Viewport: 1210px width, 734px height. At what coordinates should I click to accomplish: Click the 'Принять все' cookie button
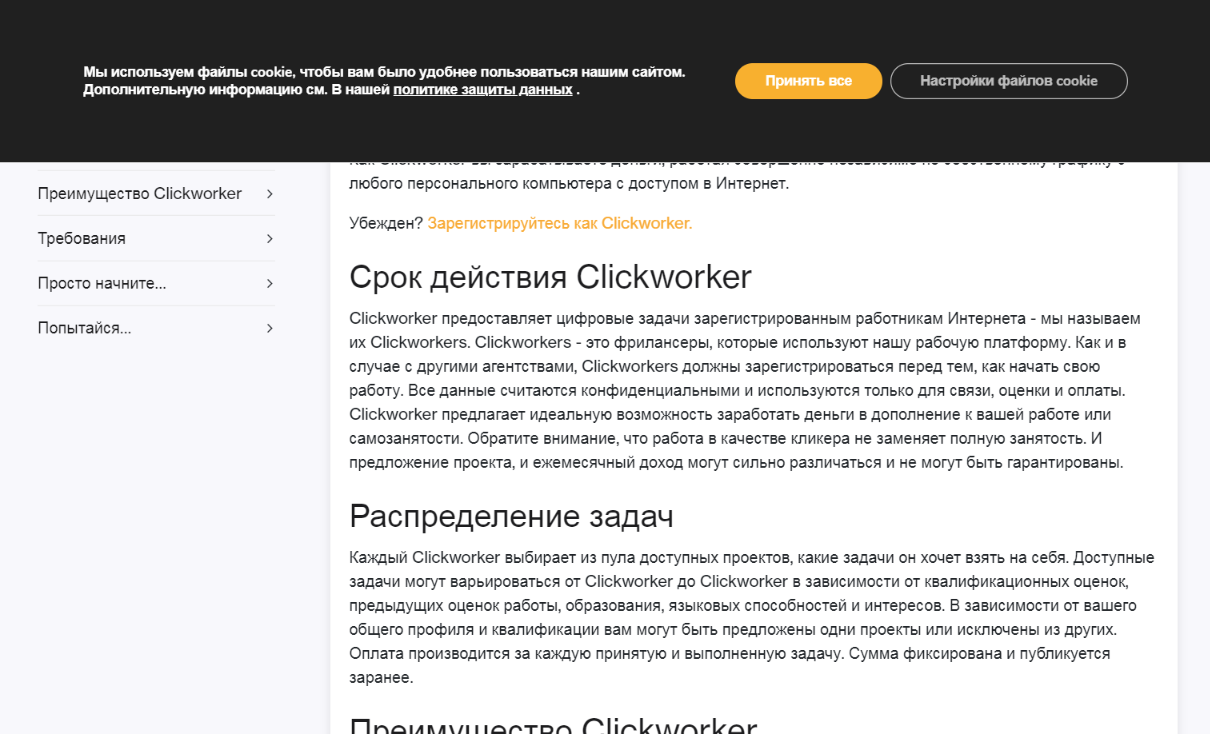808,81
